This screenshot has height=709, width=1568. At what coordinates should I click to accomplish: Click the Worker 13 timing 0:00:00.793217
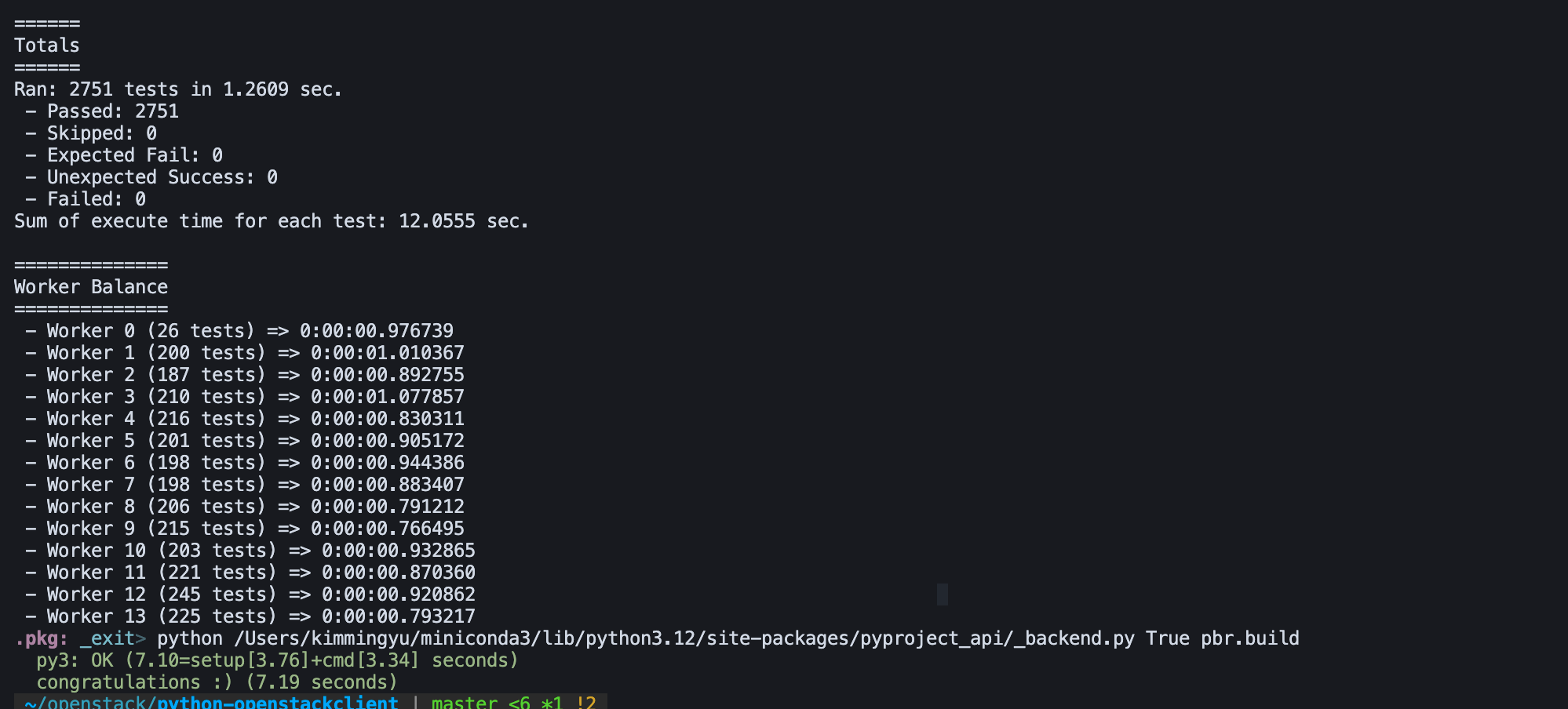pyautogui.click(x=399, y=616)
